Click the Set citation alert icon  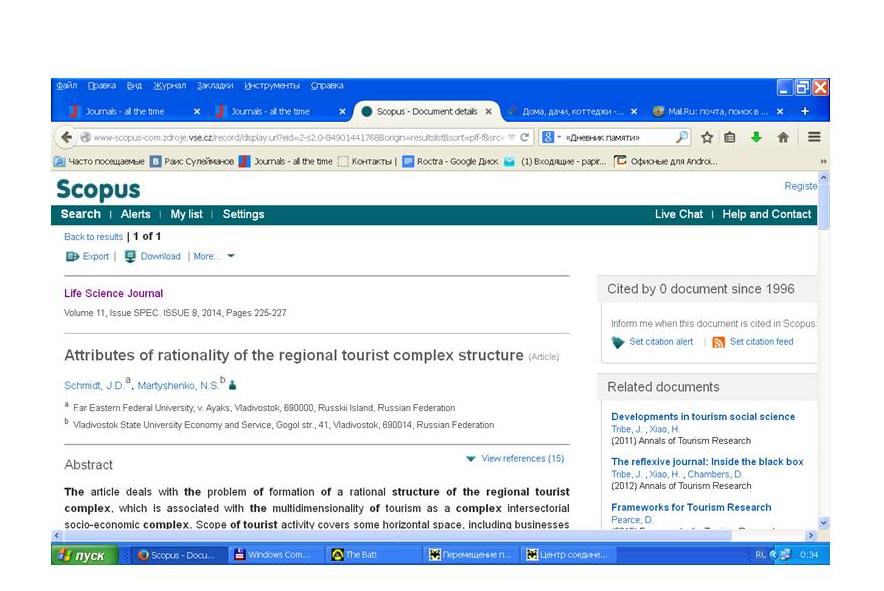click(618, 342)
